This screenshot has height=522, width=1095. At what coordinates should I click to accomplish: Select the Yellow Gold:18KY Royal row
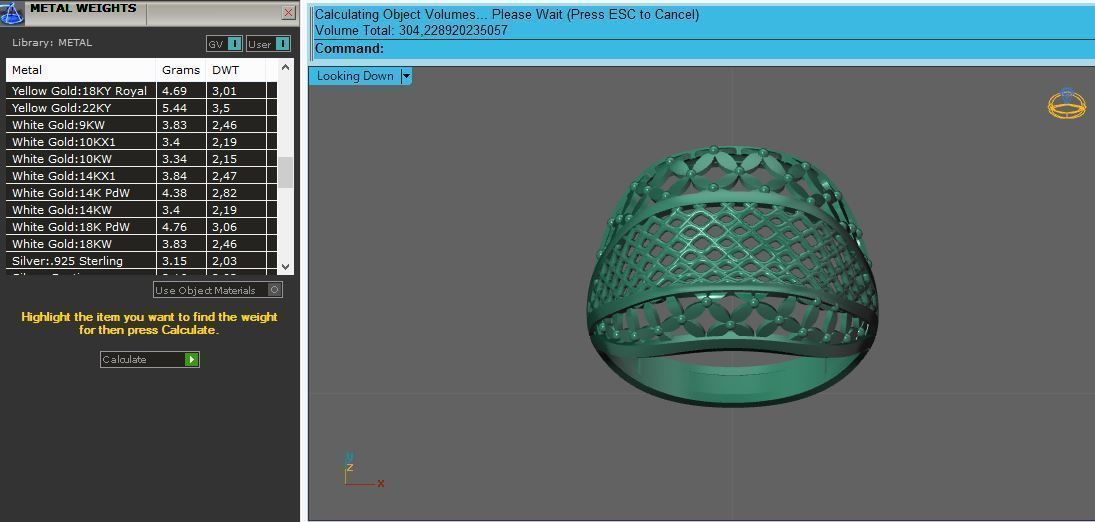point(142,91)
